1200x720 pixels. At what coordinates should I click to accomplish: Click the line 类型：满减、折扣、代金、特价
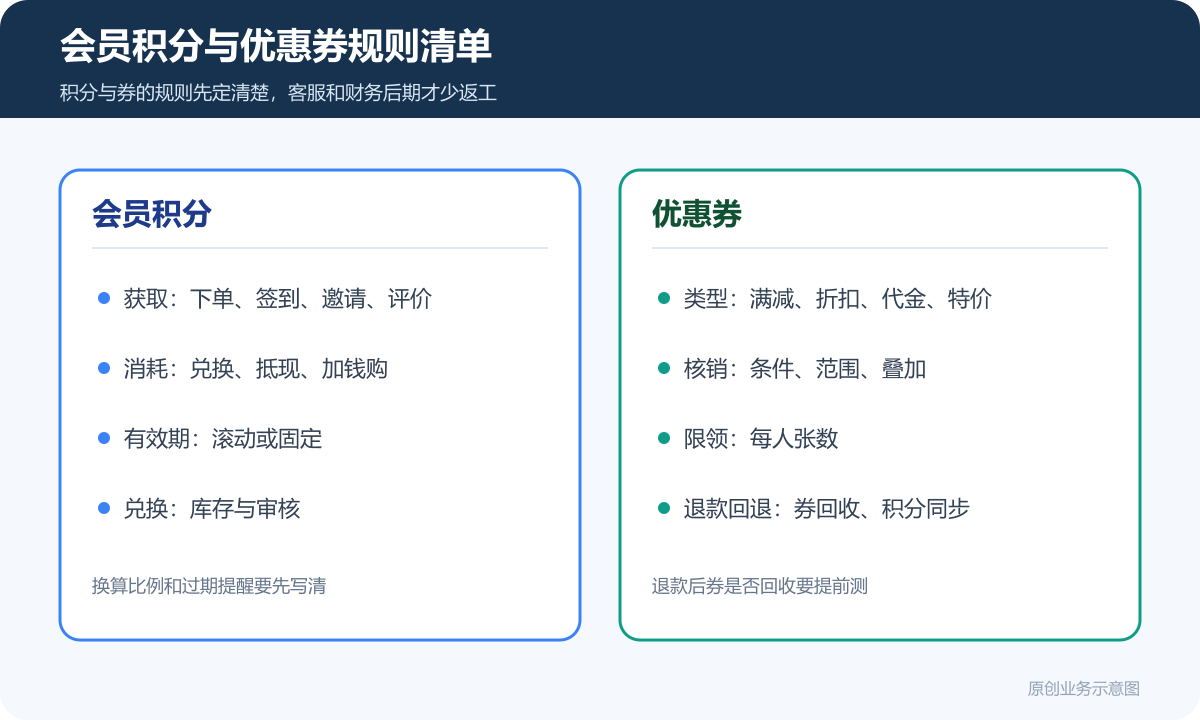[x=838, y=298]
